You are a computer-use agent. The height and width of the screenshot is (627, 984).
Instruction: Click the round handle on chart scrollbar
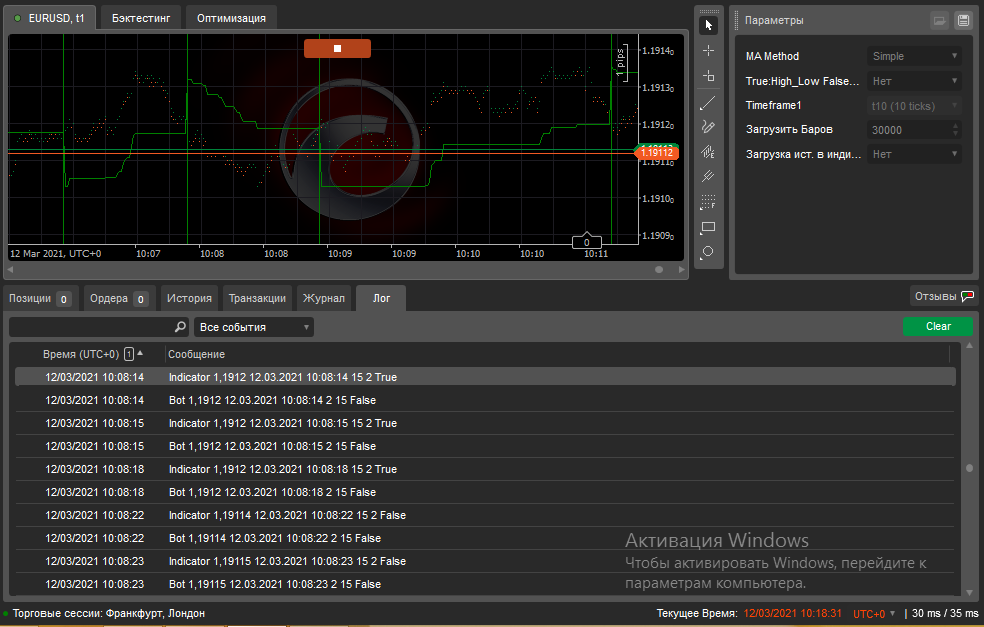tap(659, 269)
